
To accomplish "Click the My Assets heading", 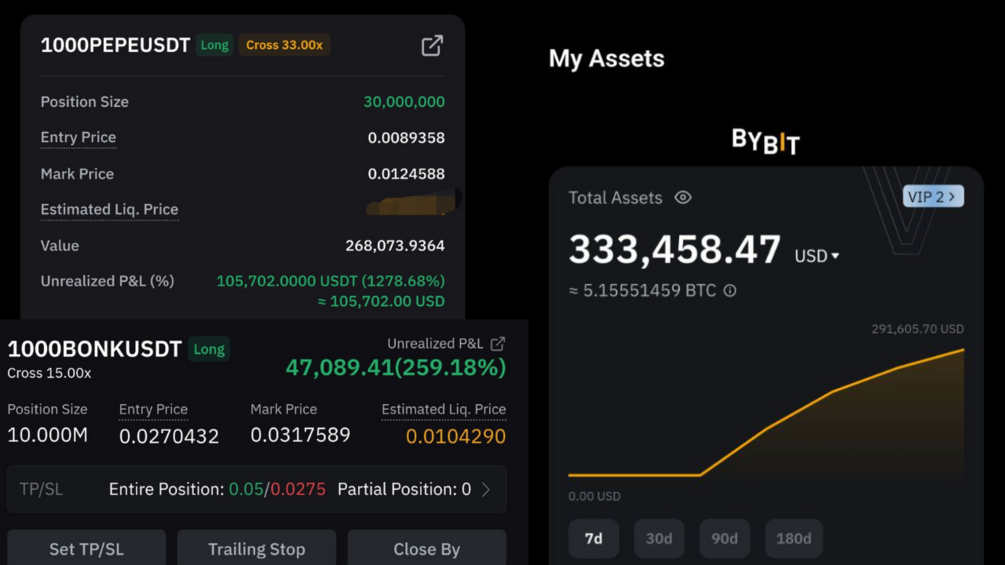I will coord(606,58).
